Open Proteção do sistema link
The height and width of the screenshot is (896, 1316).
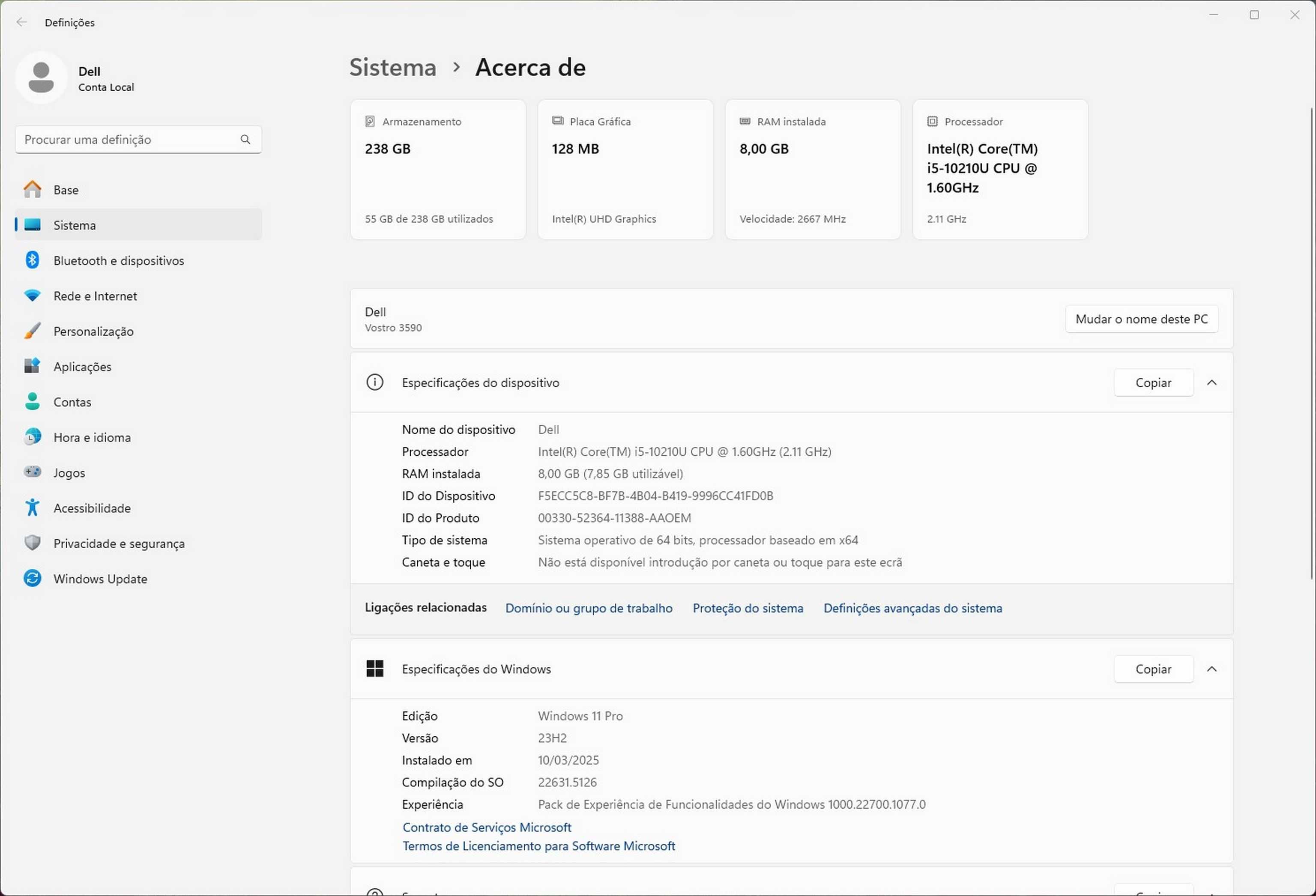pos(748,608)
